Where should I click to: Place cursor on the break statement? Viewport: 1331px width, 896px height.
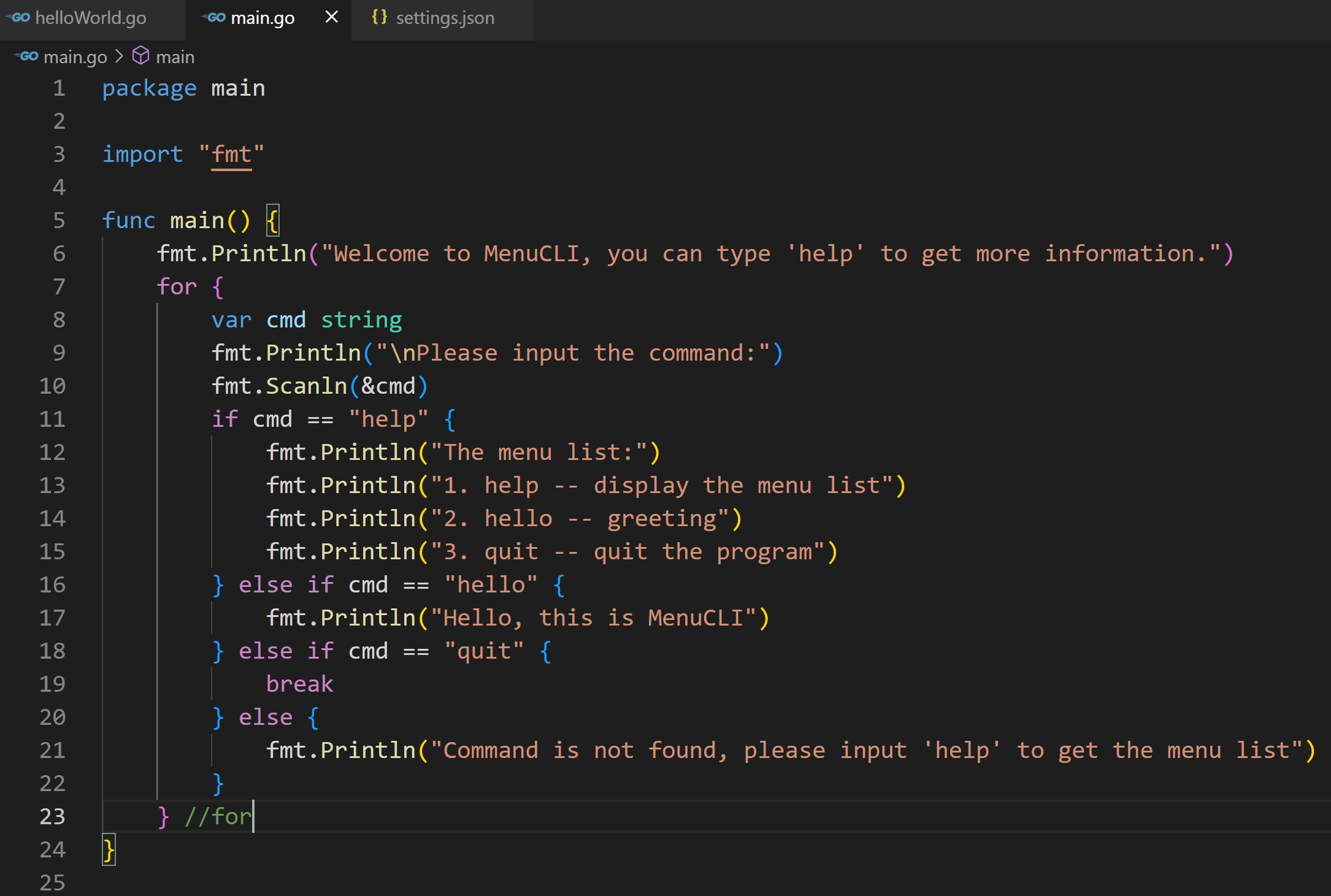coord(299,684)
